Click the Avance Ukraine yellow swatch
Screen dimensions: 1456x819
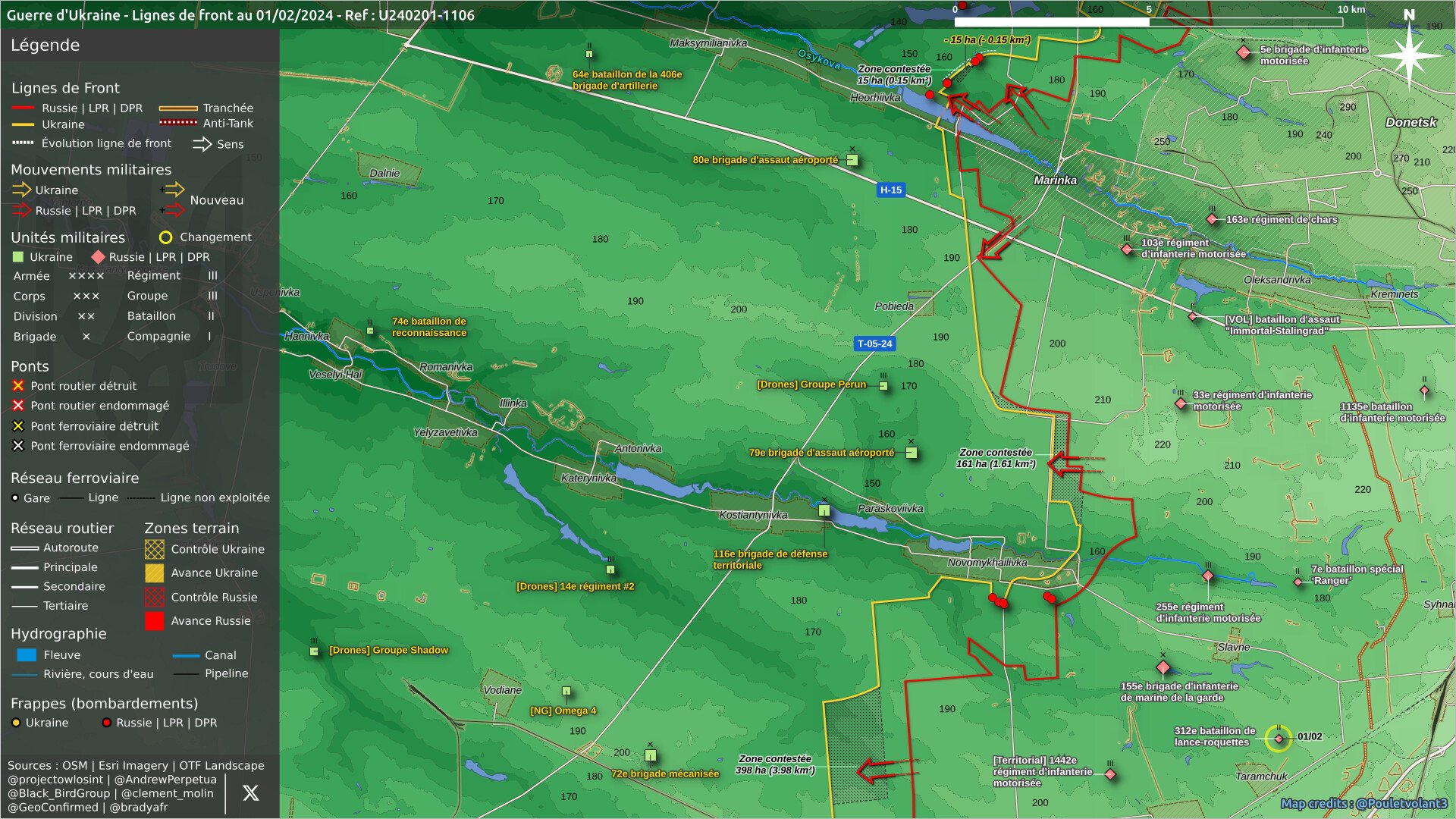coord(154,573)
